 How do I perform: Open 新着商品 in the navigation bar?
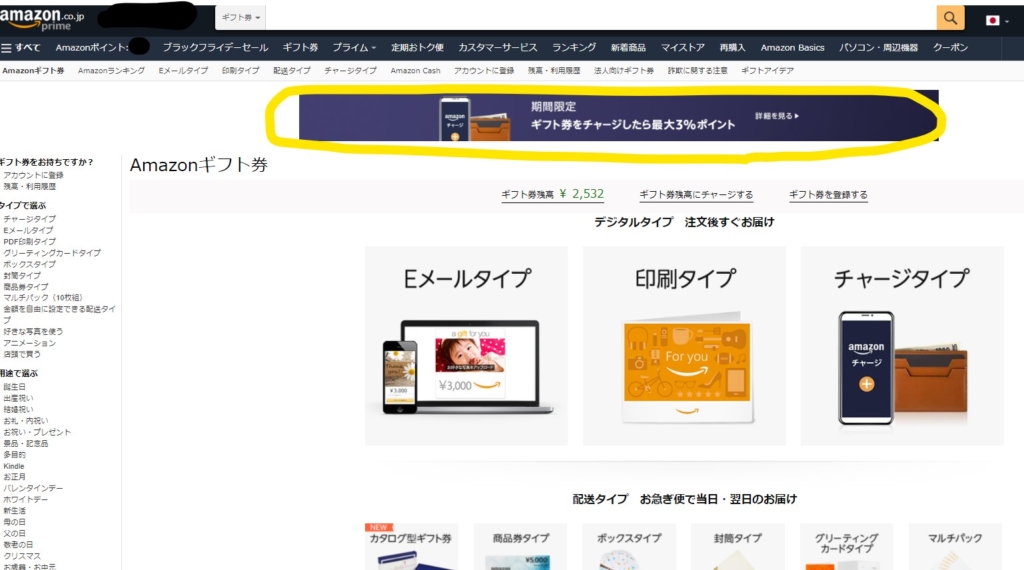628,48
